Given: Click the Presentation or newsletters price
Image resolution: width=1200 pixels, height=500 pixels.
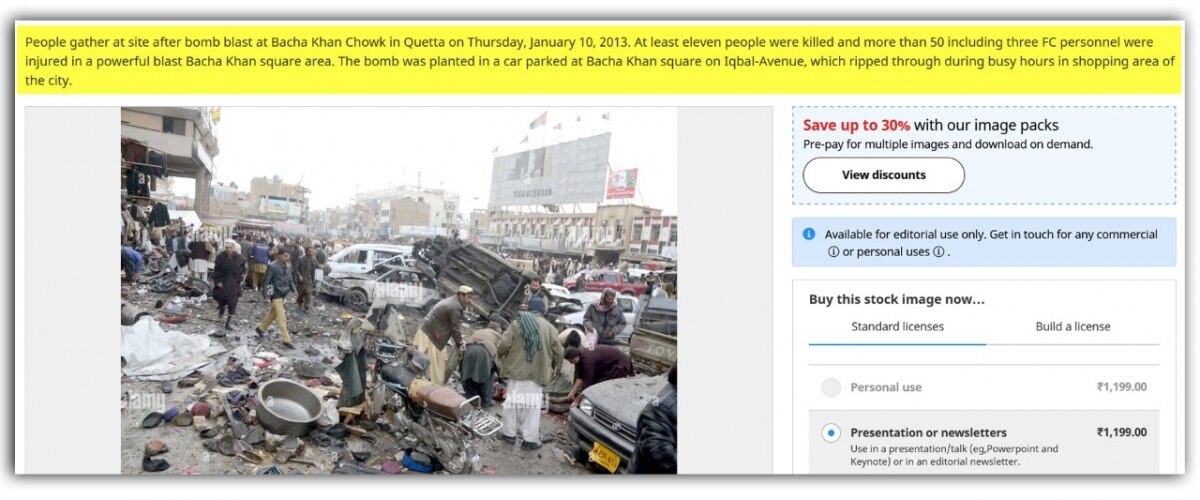Looking at the screenshot, I should point(1121,433).
